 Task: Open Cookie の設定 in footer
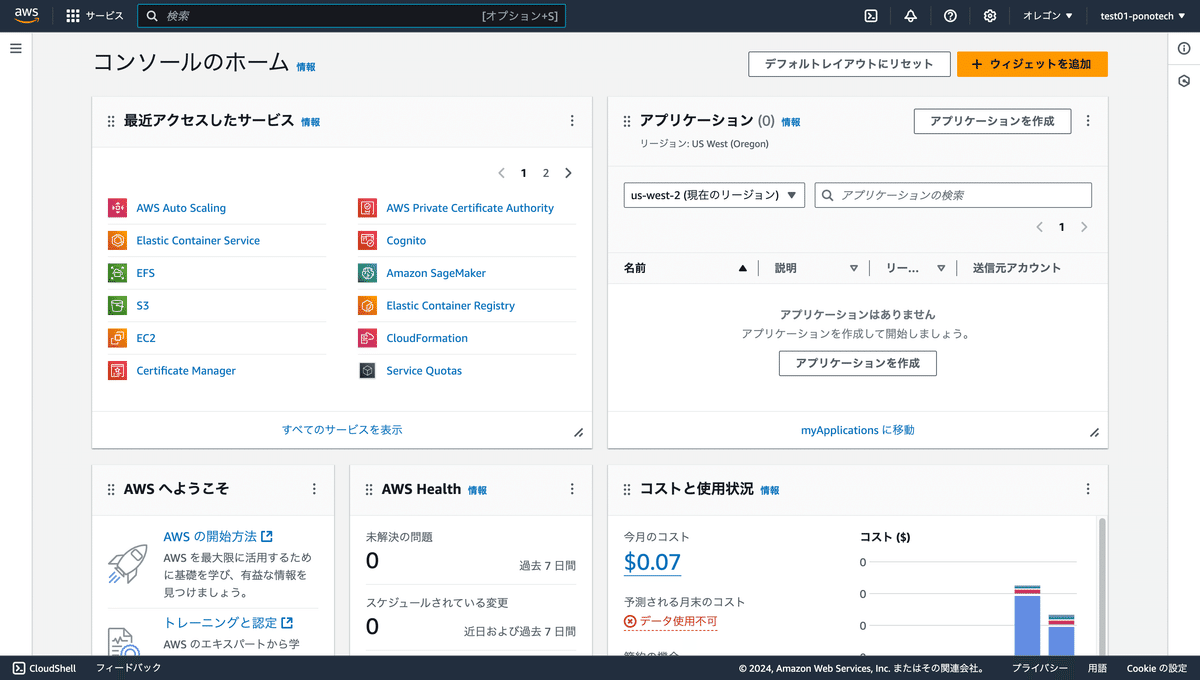tap(1157, 668)
